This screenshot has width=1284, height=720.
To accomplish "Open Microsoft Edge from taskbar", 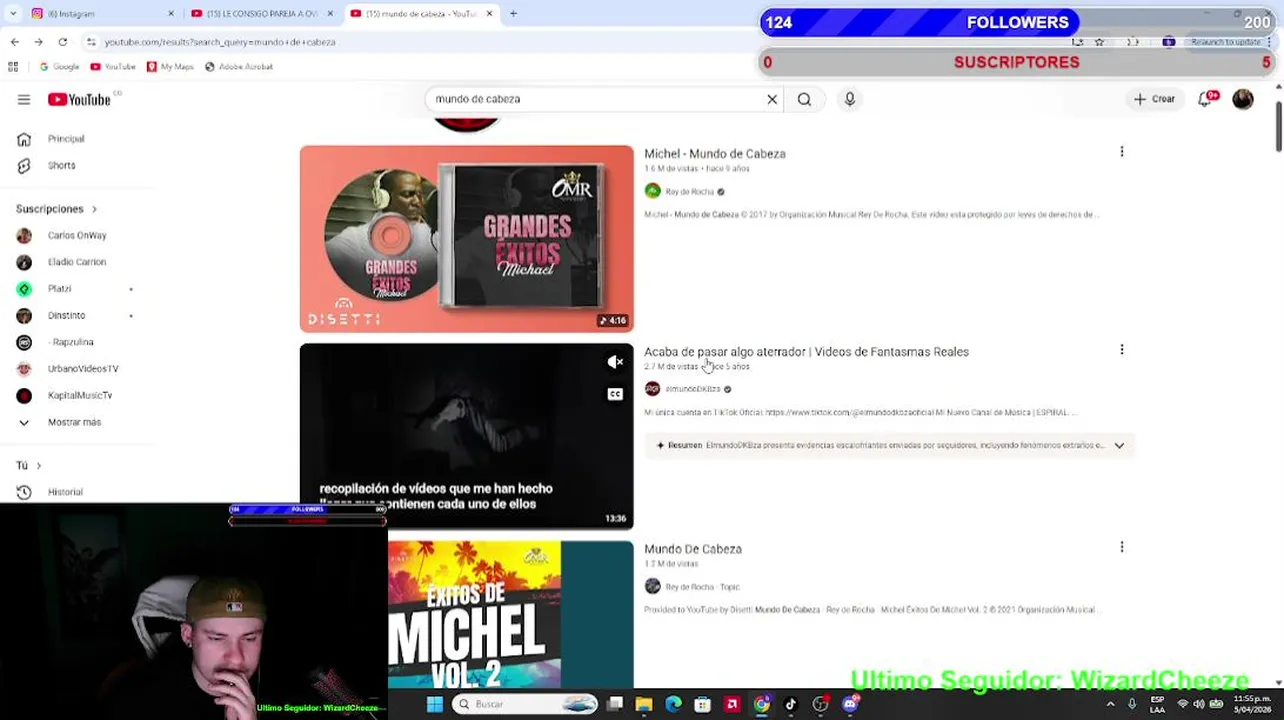I will [673, 704].
